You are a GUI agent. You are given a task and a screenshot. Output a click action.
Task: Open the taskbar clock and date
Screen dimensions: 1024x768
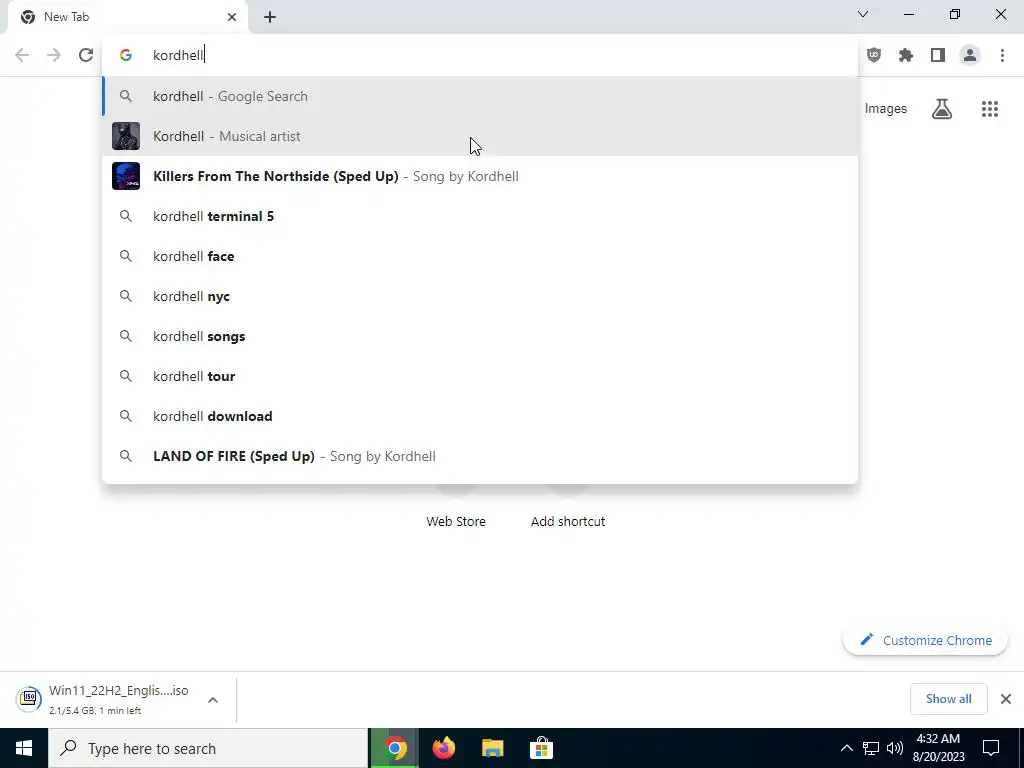click(938, 748)
